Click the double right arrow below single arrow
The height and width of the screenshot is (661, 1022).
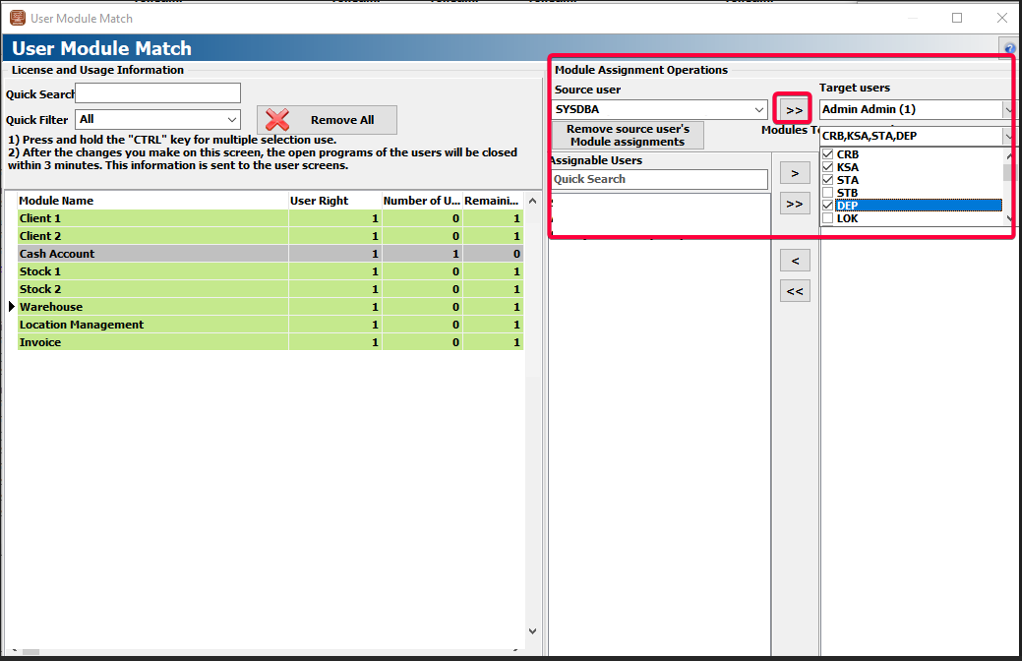pos(794,204)
